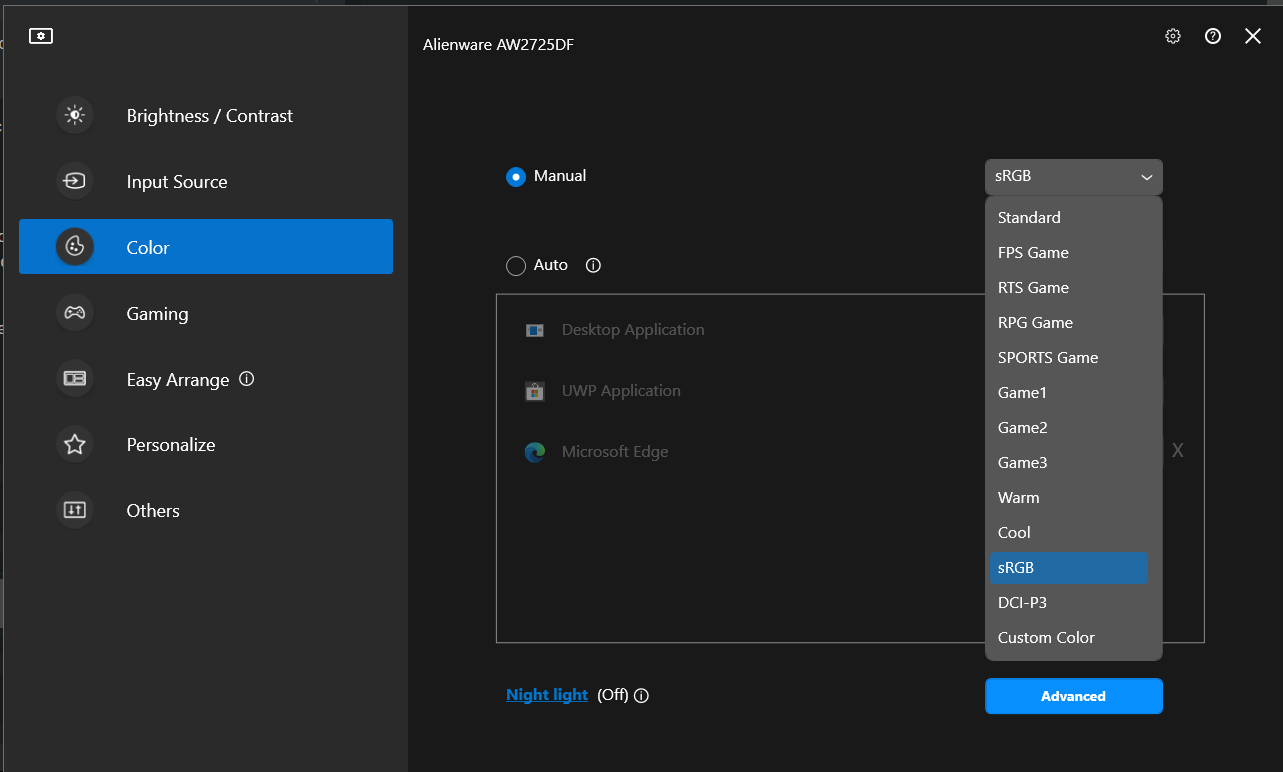Click the UWP Application row text
Viewport: 1283px width, 772px height.
pos(621,391)
